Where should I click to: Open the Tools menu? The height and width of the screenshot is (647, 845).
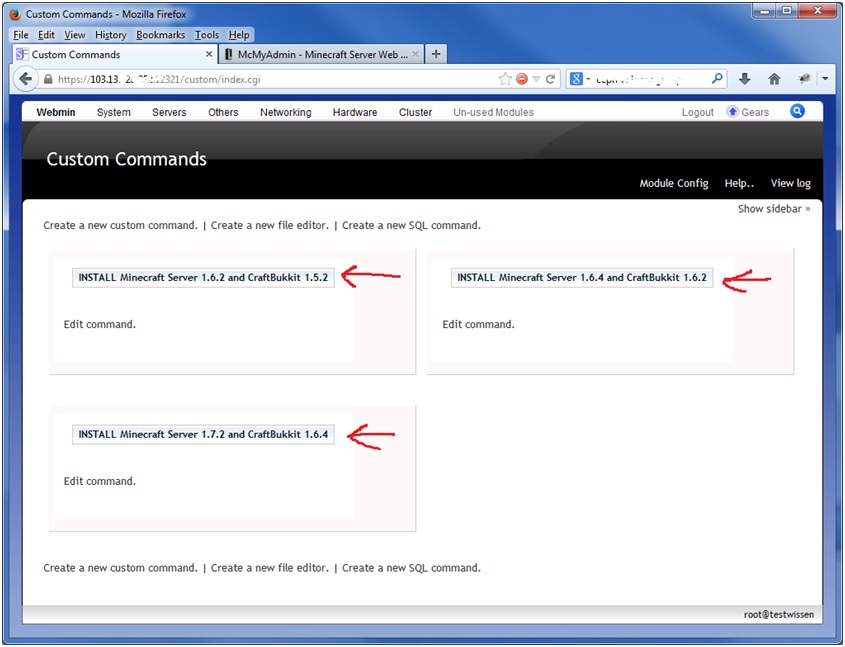coord(207,35)
